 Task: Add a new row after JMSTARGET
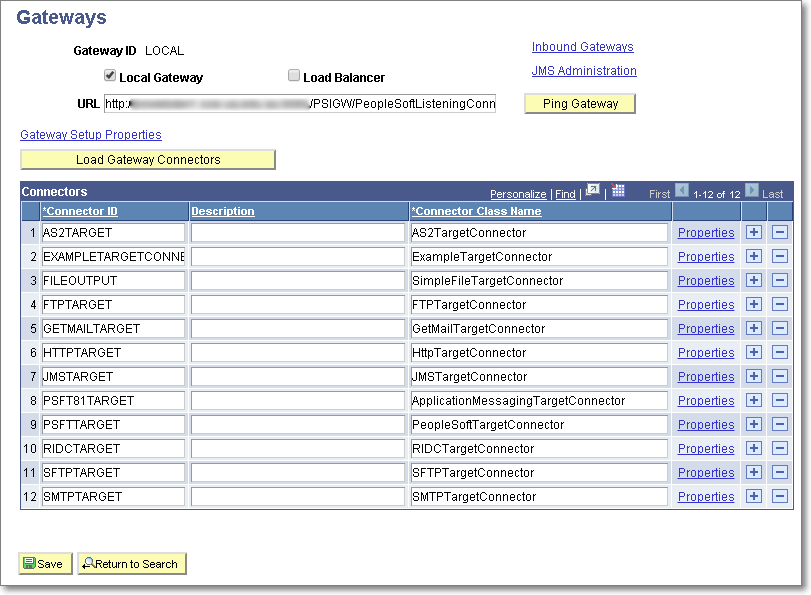753,376
